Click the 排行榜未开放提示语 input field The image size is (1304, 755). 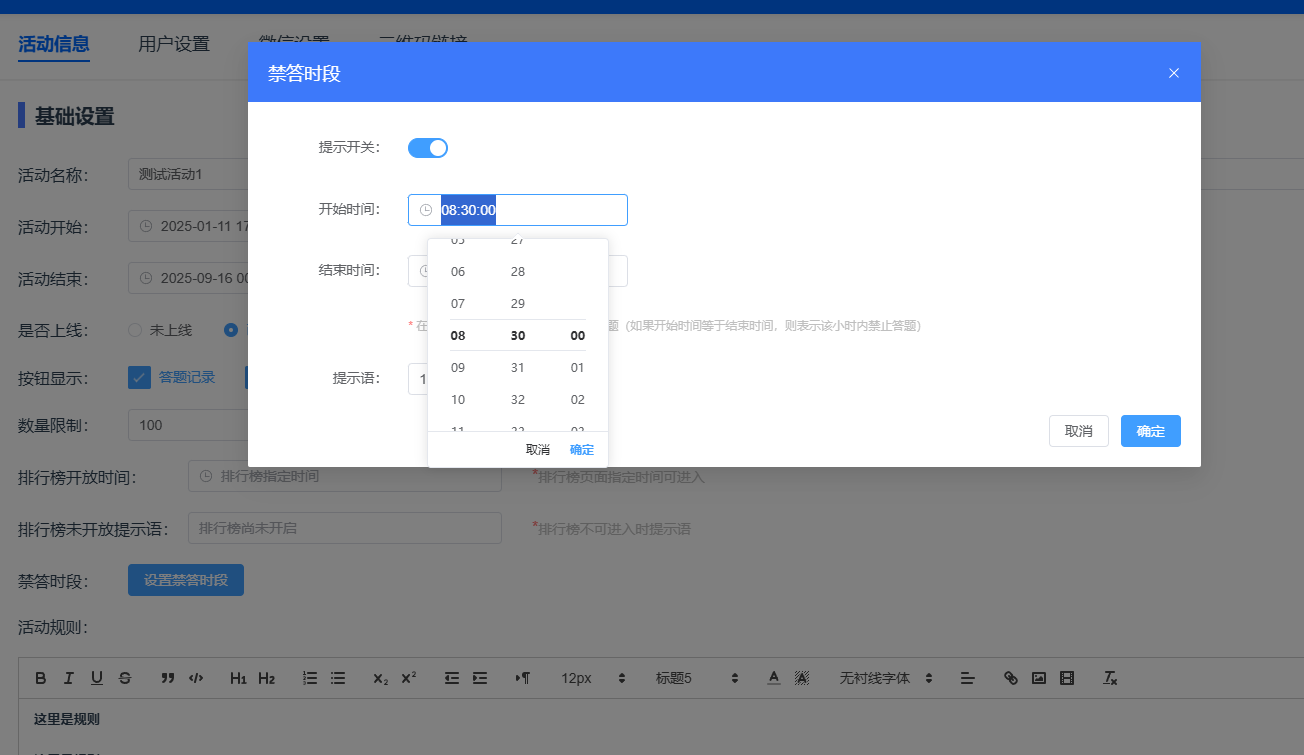point(345,528)
